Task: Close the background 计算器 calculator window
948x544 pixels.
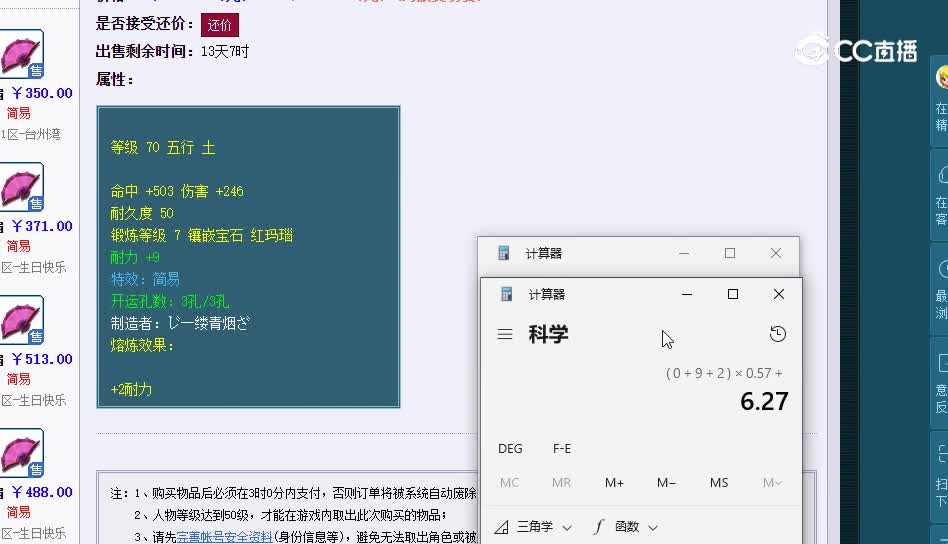Action: click(x=776, y=253)
